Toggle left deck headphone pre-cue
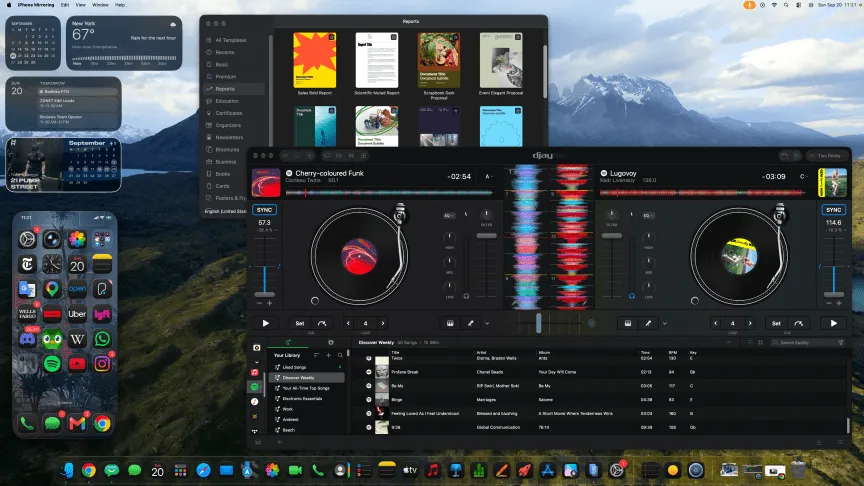Screen dimensions: 864x486 466,296
